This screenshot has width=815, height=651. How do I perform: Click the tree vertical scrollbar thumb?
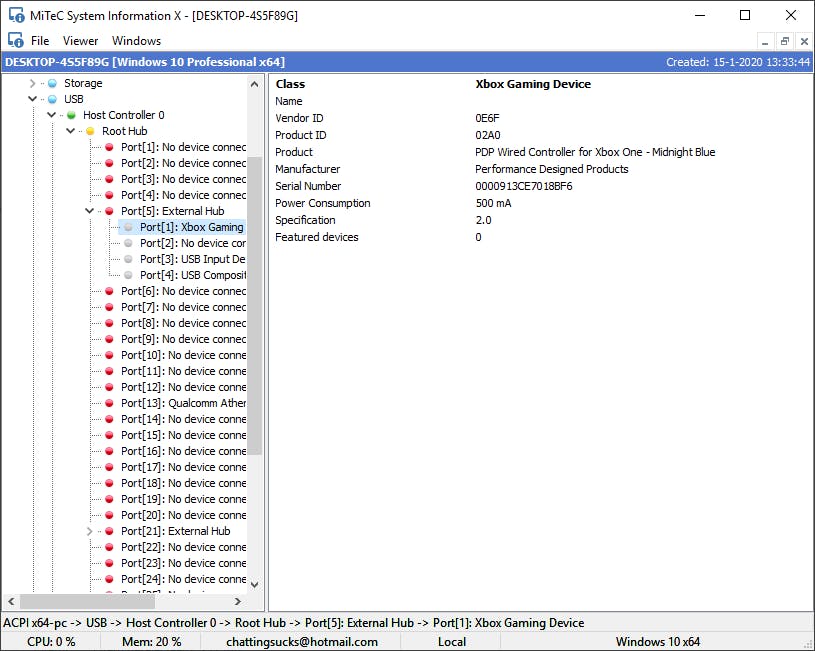pos(254,306)
